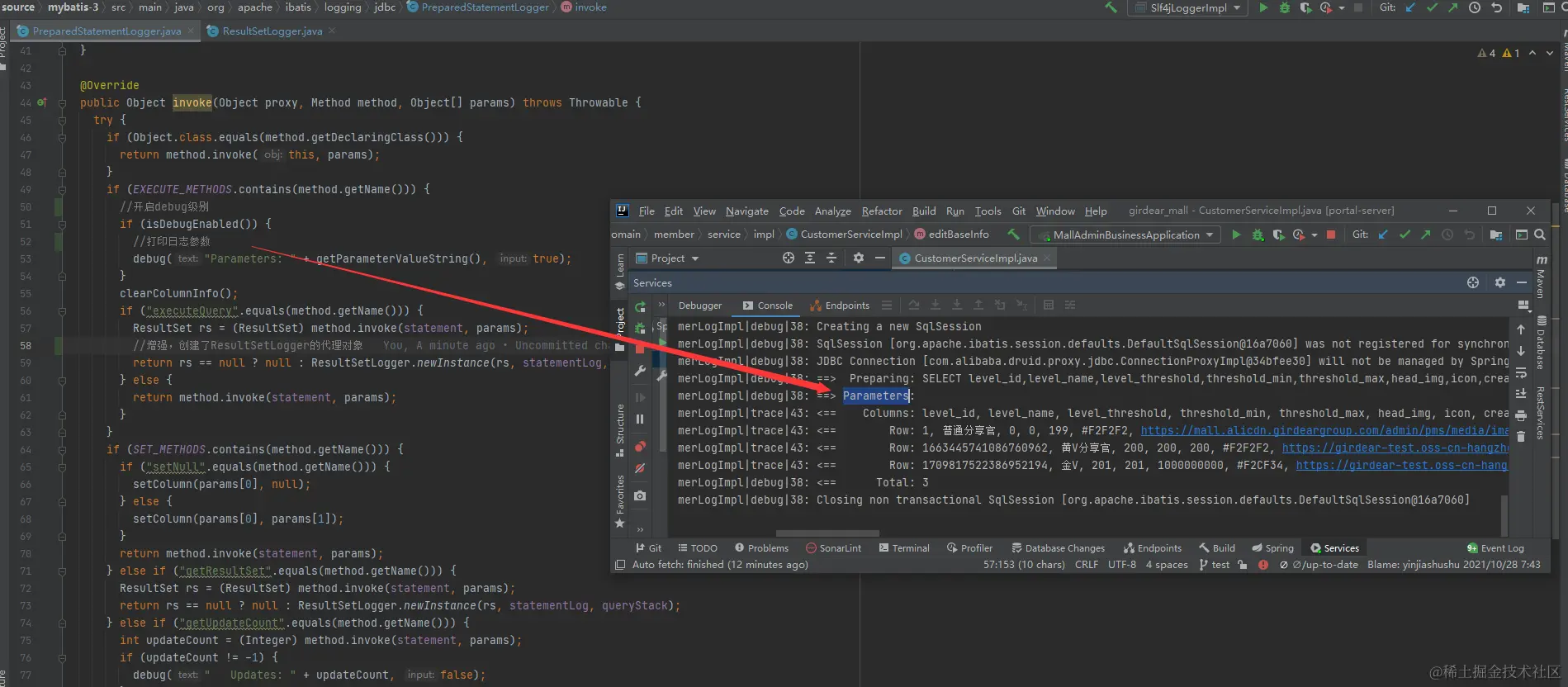Viewport: 1568px width, 687px height.
Task: Click the print icon in console sidebar
Action: point(1521,415)
